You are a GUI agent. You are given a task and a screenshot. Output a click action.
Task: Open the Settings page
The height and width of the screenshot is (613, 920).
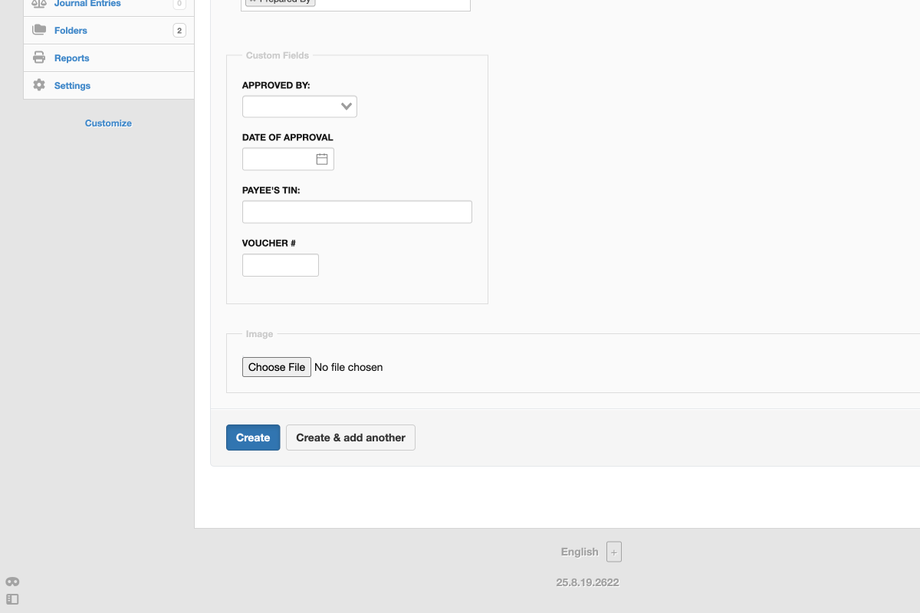tap(72, 86)
